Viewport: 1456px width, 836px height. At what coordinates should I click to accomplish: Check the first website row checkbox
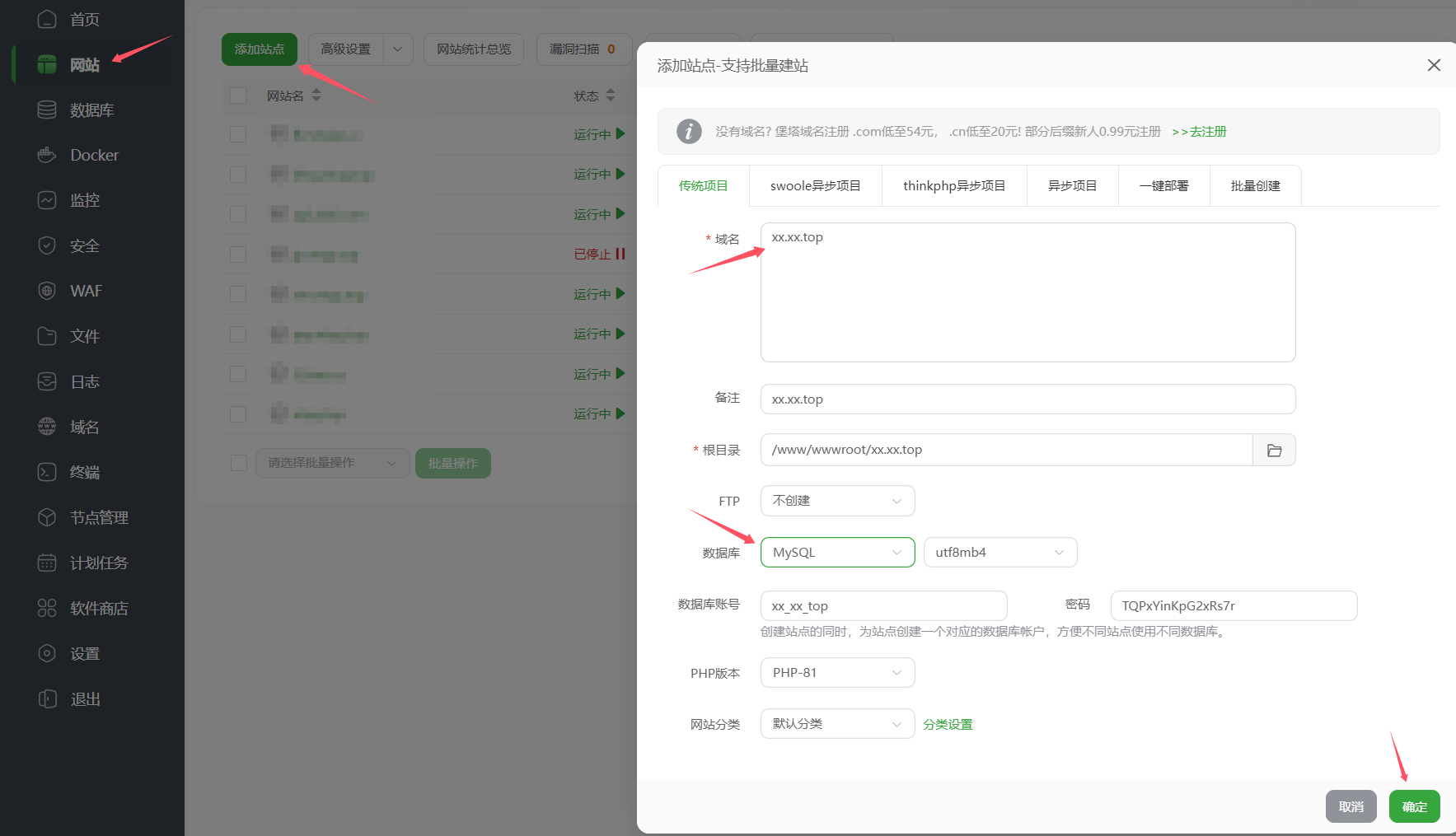click(237, 134)
